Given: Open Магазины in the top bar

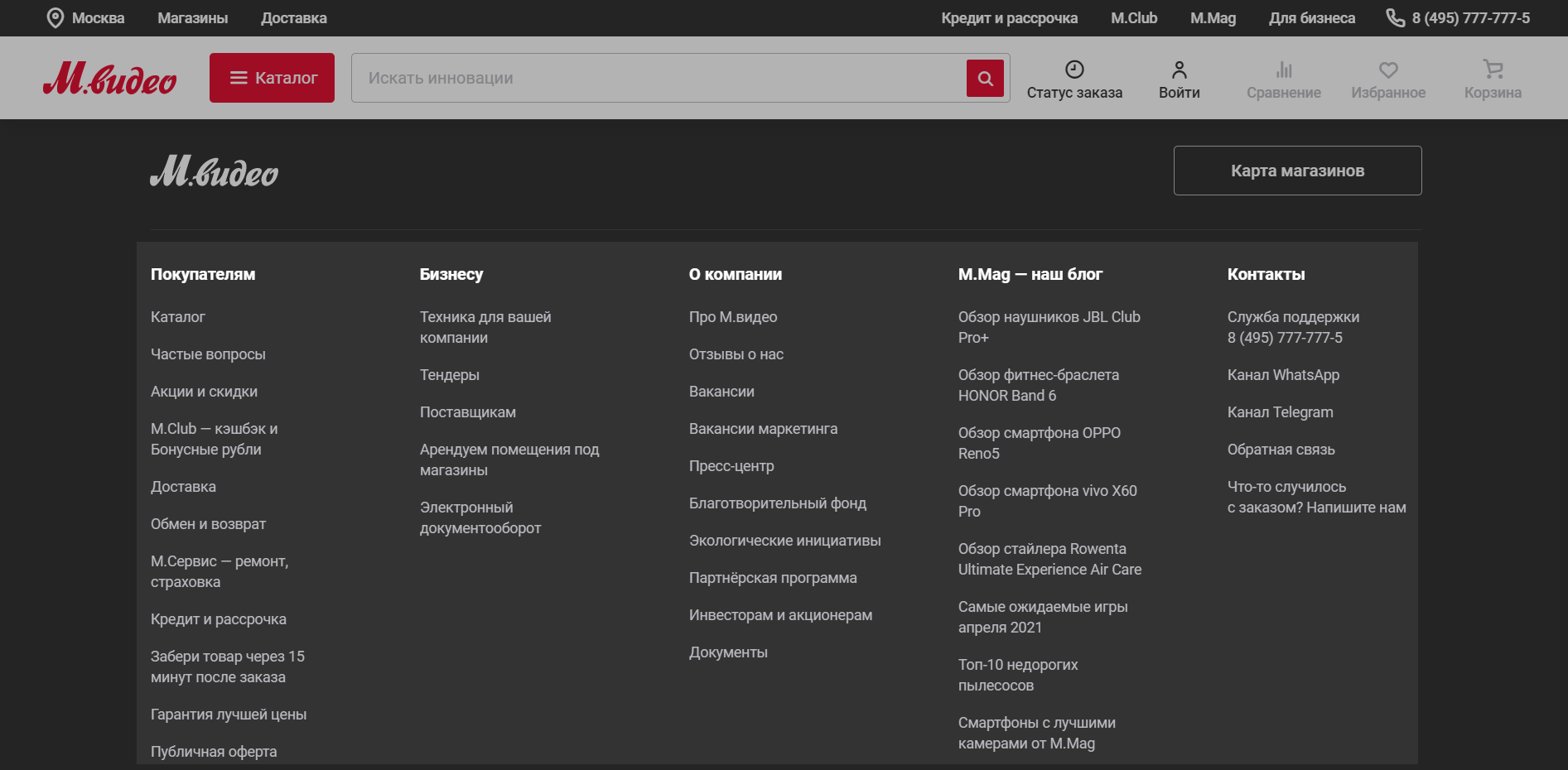Looking at the screenshot, I should pyautogui.click(x=193, y=18).
